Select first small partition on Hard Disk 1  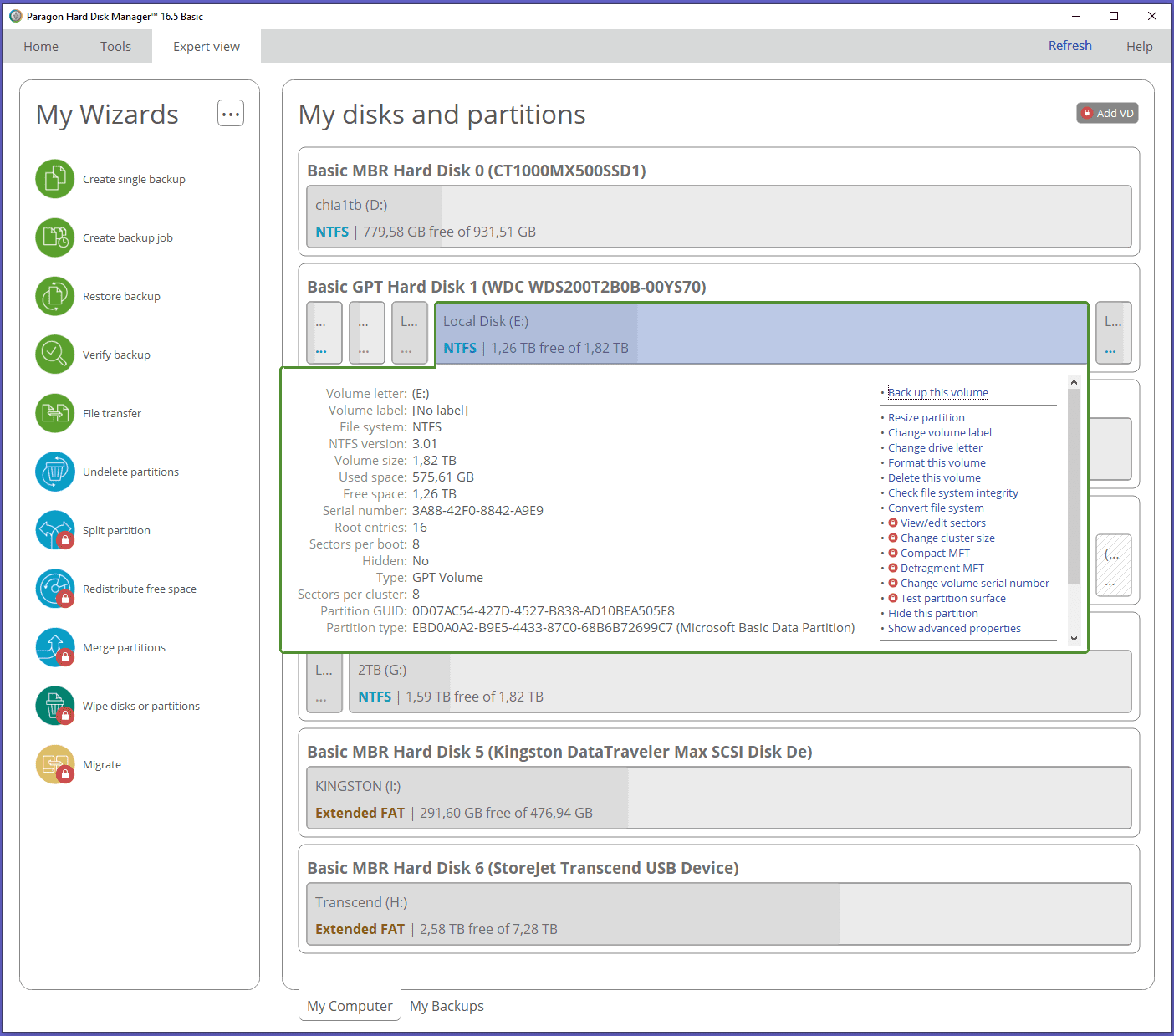click(x=324, y=333)
